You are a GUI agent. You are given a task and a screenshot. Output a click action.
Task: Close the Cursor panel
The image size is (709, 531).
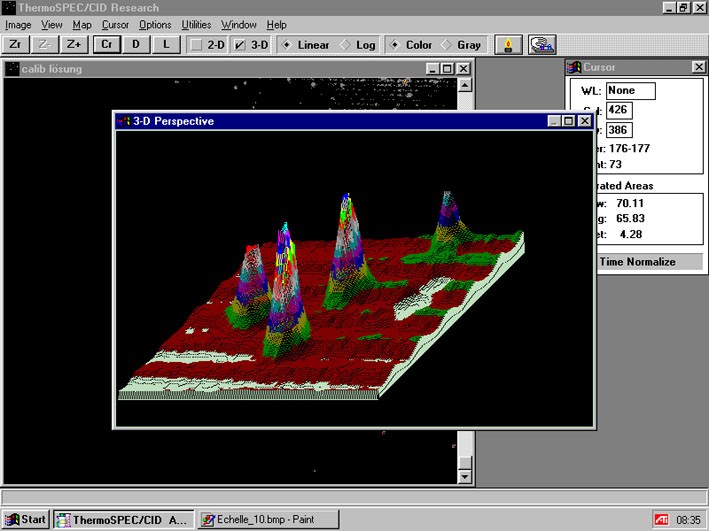point(699,67)
